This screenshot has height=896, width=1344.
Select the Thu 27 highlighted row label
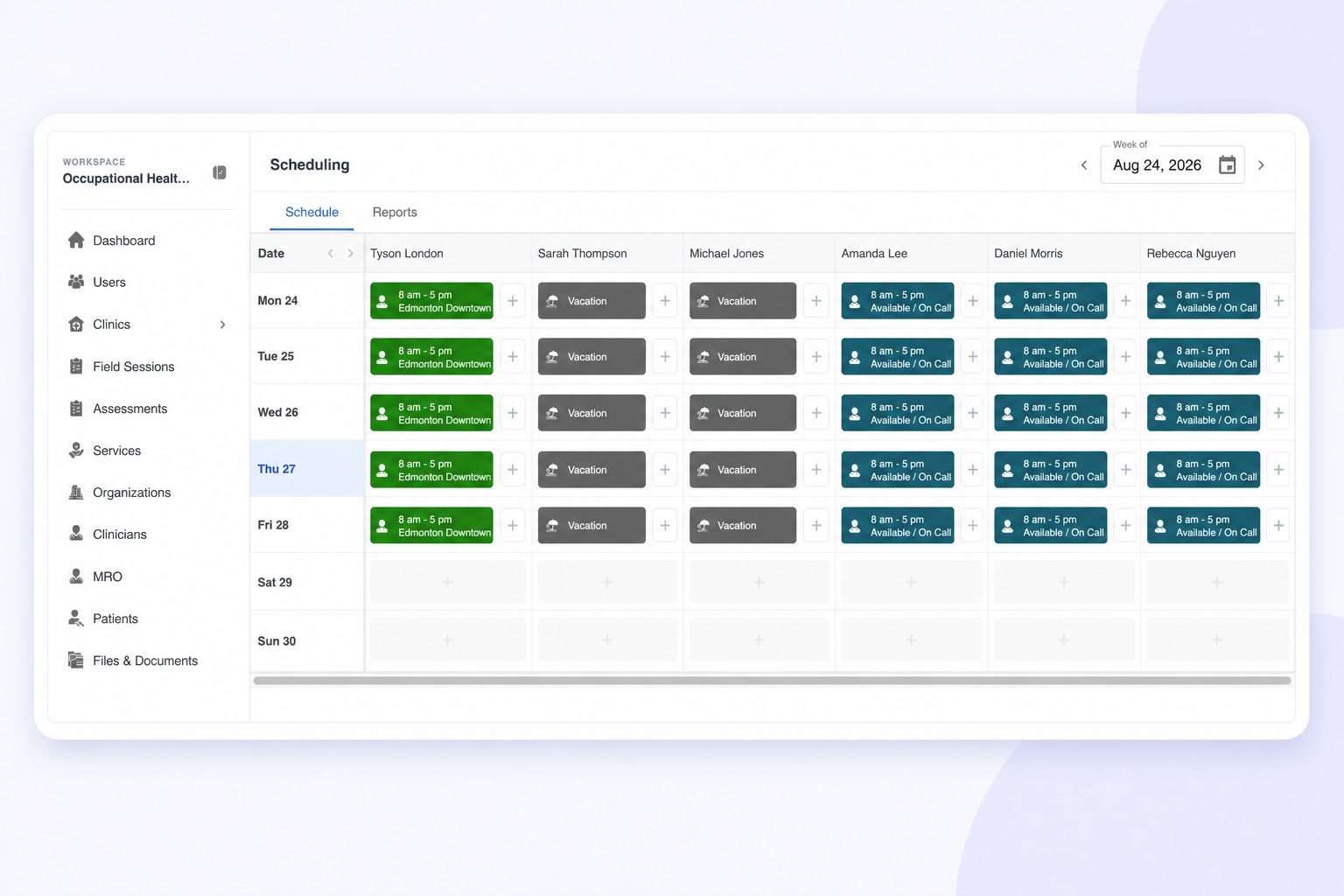coord(276,469)
